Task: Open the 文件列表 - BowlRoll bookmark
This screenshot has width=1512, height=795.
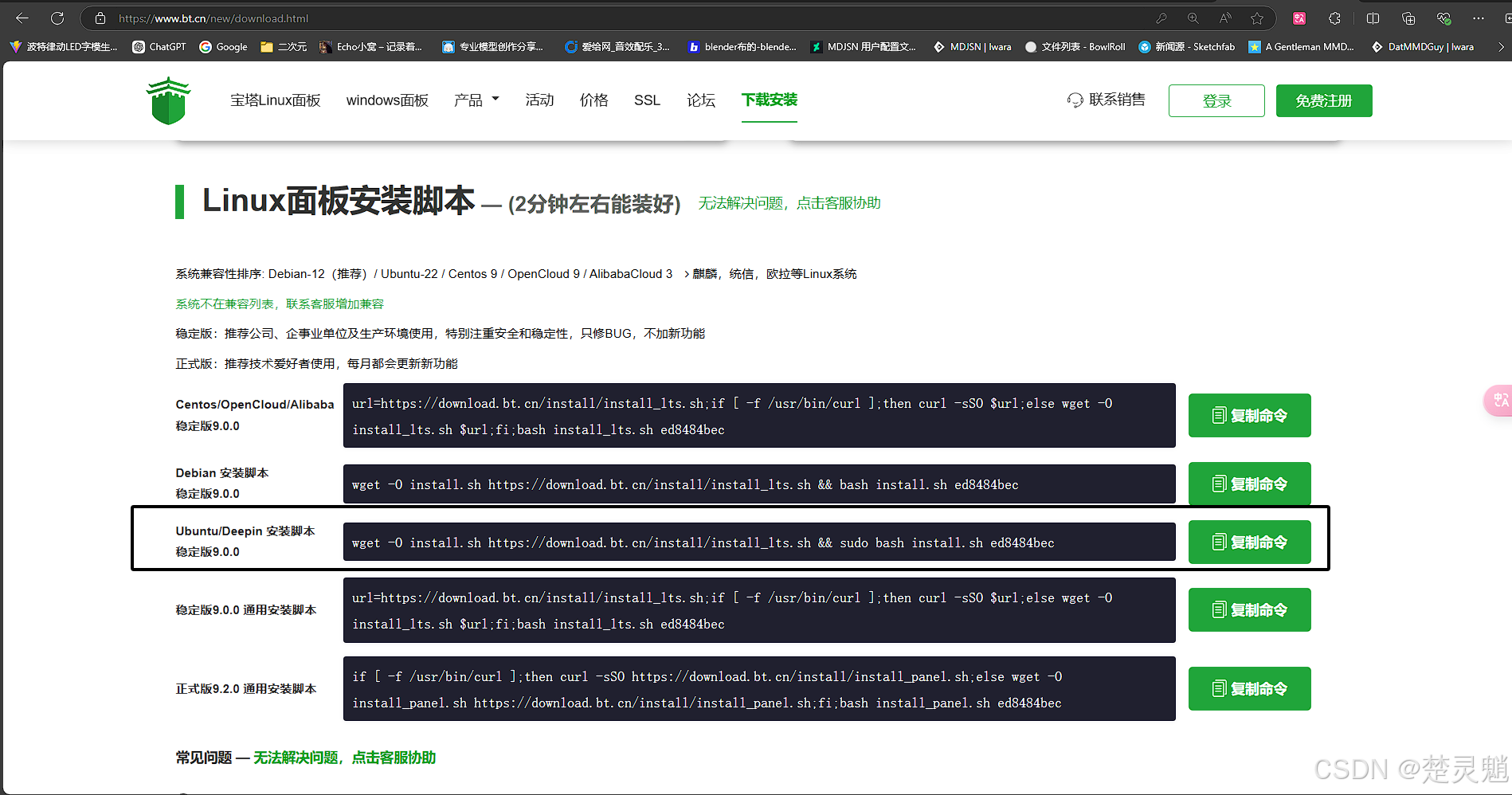Action: coord(1075,47)
